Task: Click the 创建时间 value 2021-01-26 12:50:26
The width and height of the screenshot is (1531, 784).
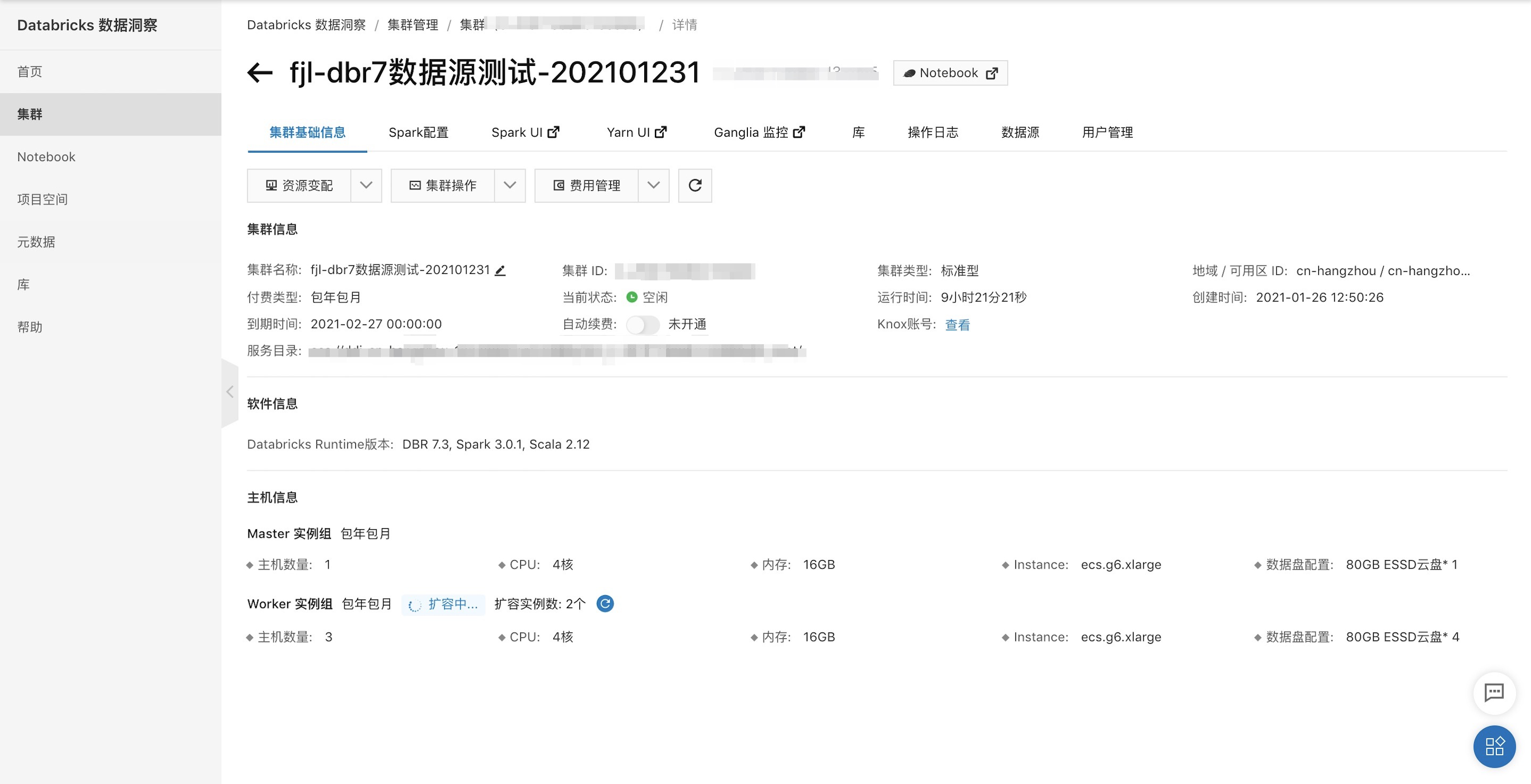Action: click(1319, 297)
